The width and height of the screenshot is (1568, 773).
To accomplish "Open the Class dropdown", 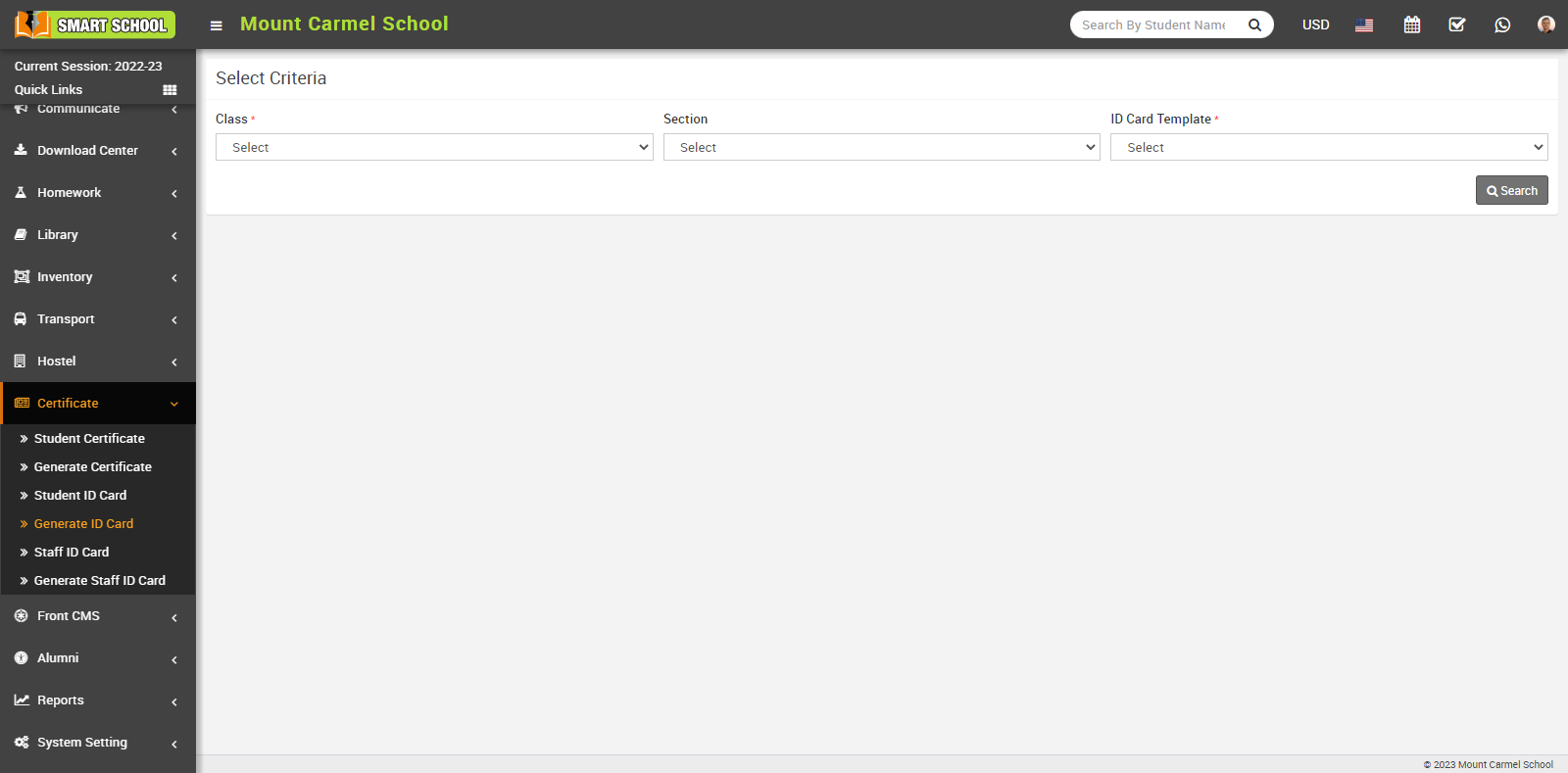I will click(434, 147).
